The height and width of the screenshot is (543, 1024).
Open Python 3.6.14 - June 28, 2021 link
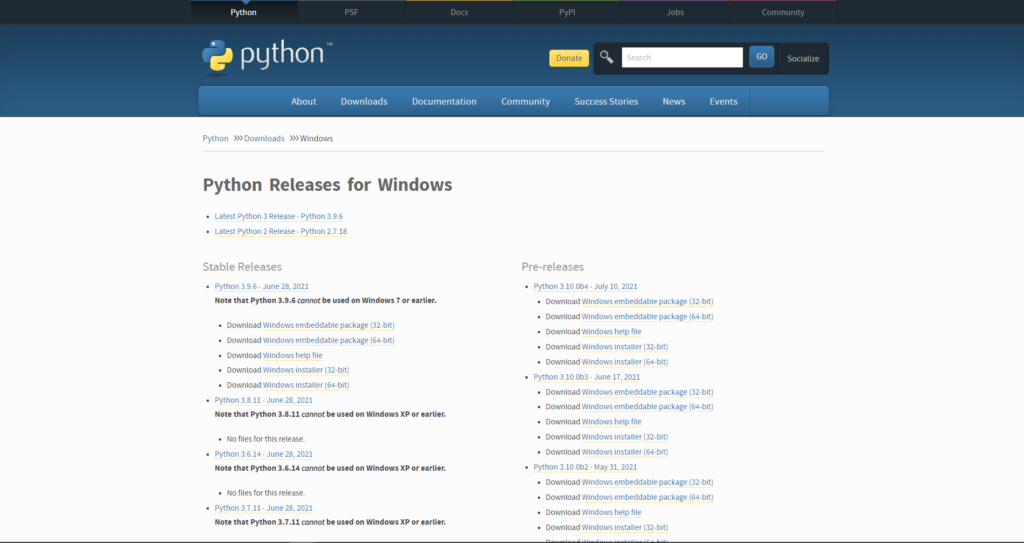point(264,454)
